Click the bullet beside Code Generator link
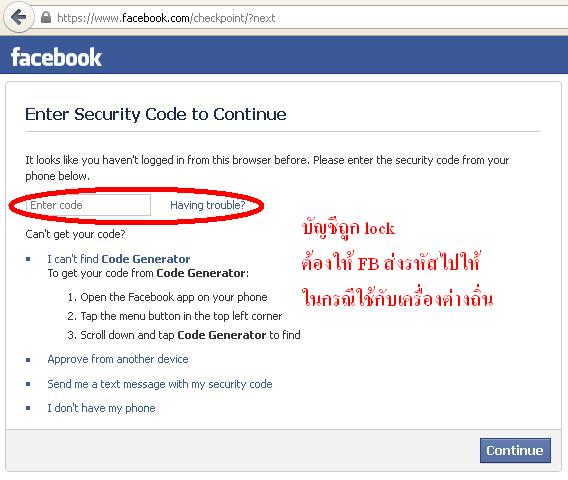Screen dimensions: 568x480 [28, 259]
